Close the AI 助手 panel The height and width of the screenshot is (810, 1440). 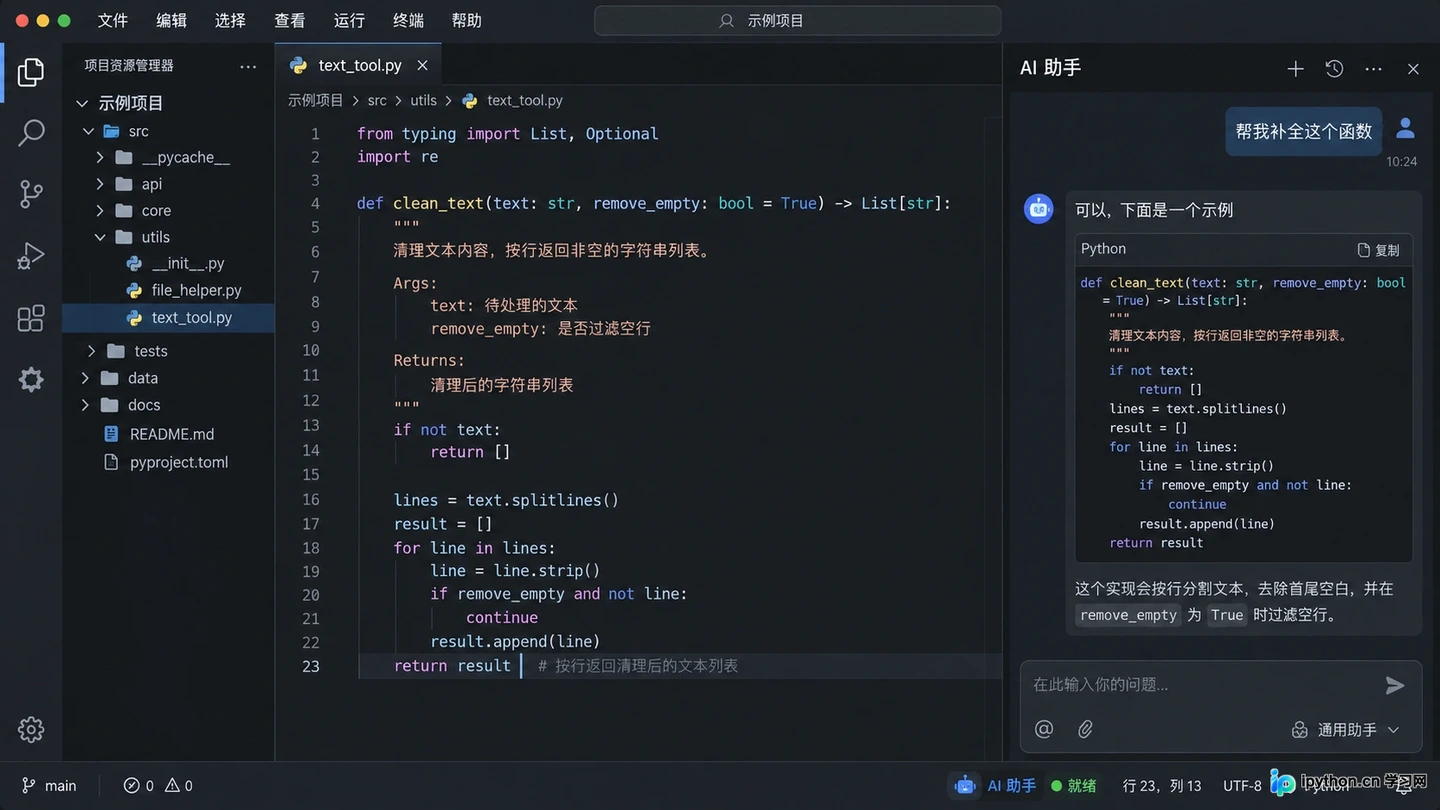point(1413,69)
